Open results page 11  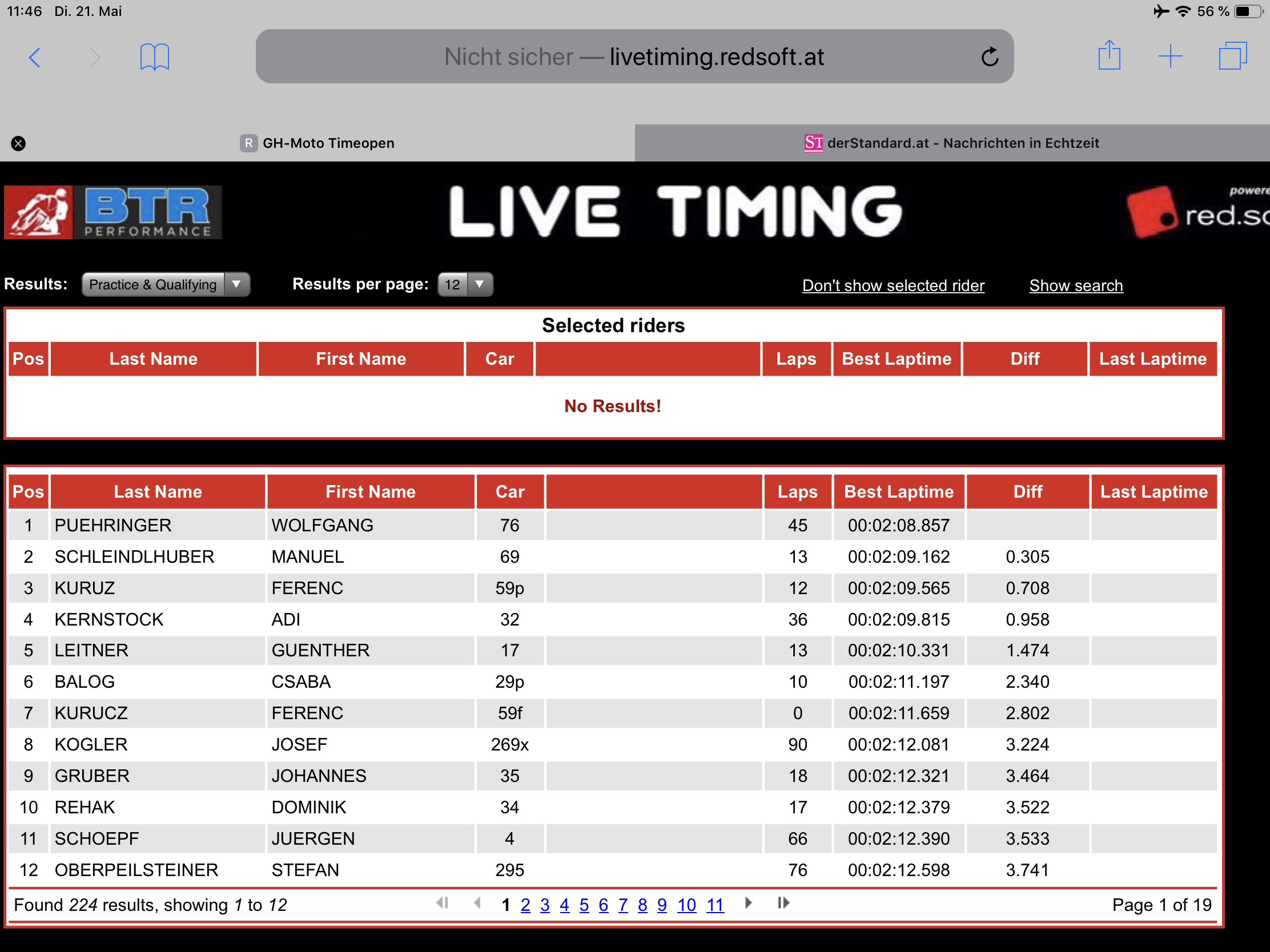[x=715, y=906]
